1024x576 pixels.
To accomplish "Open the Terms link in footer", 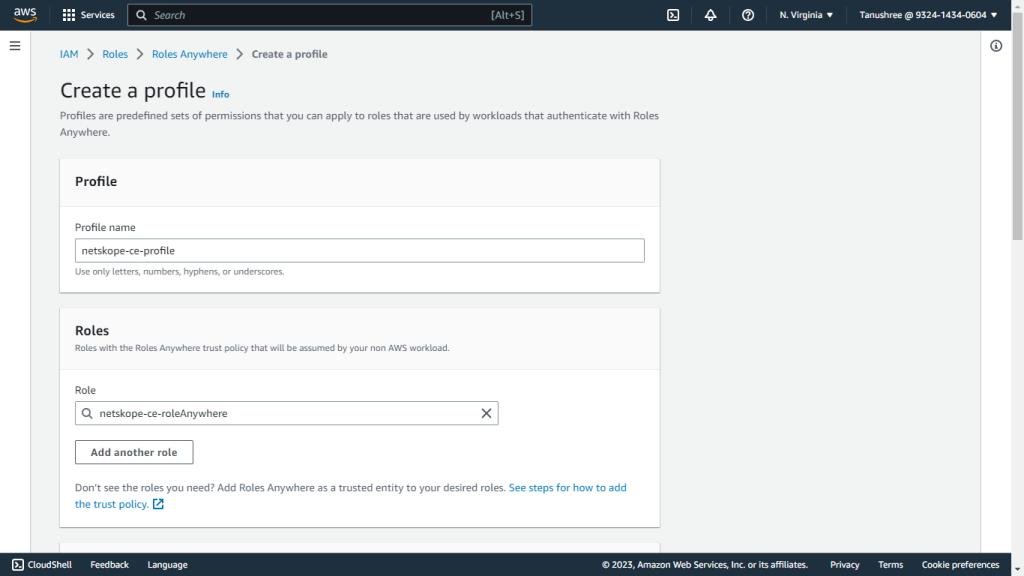I will point(890,564).
